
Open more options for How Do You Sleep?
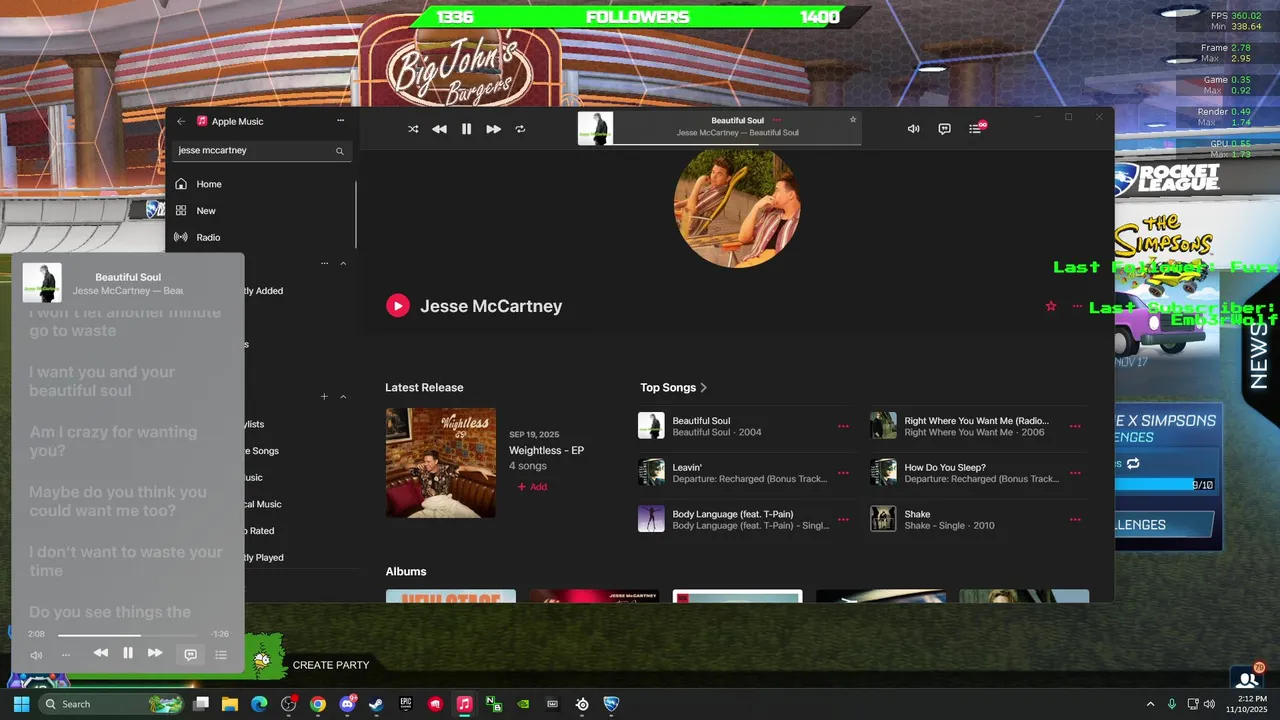coord(1075,473)
